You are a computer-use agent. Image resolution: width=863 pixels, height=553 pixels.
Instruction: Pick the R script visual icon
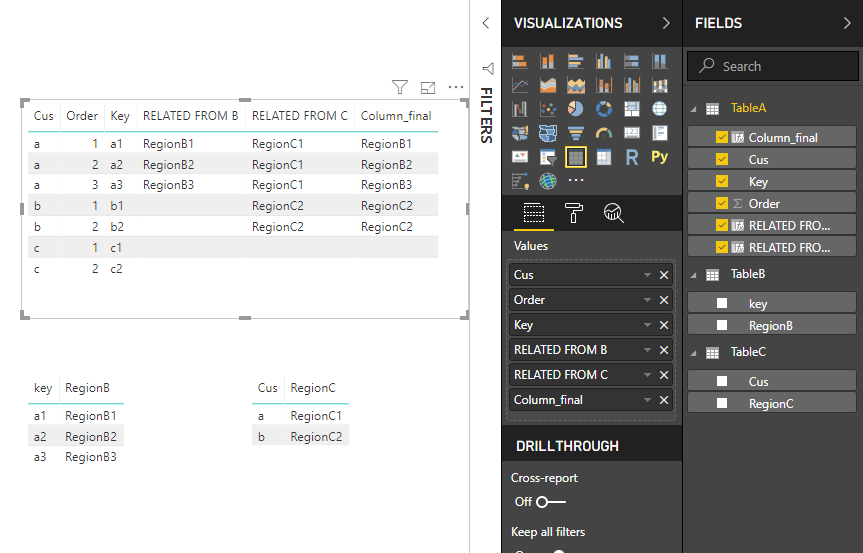click(632, 157)
